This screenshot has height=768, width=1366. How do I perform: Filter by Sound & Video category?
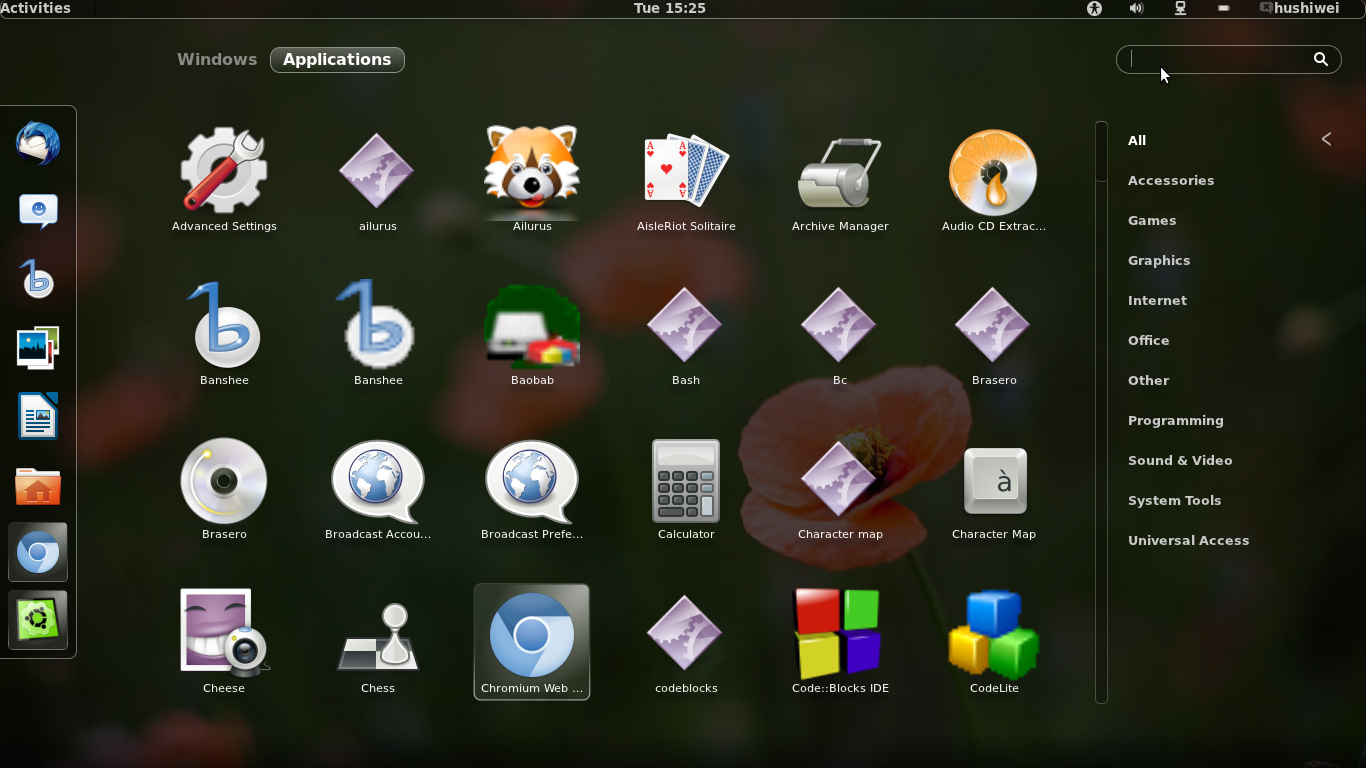coord(1180,460)
